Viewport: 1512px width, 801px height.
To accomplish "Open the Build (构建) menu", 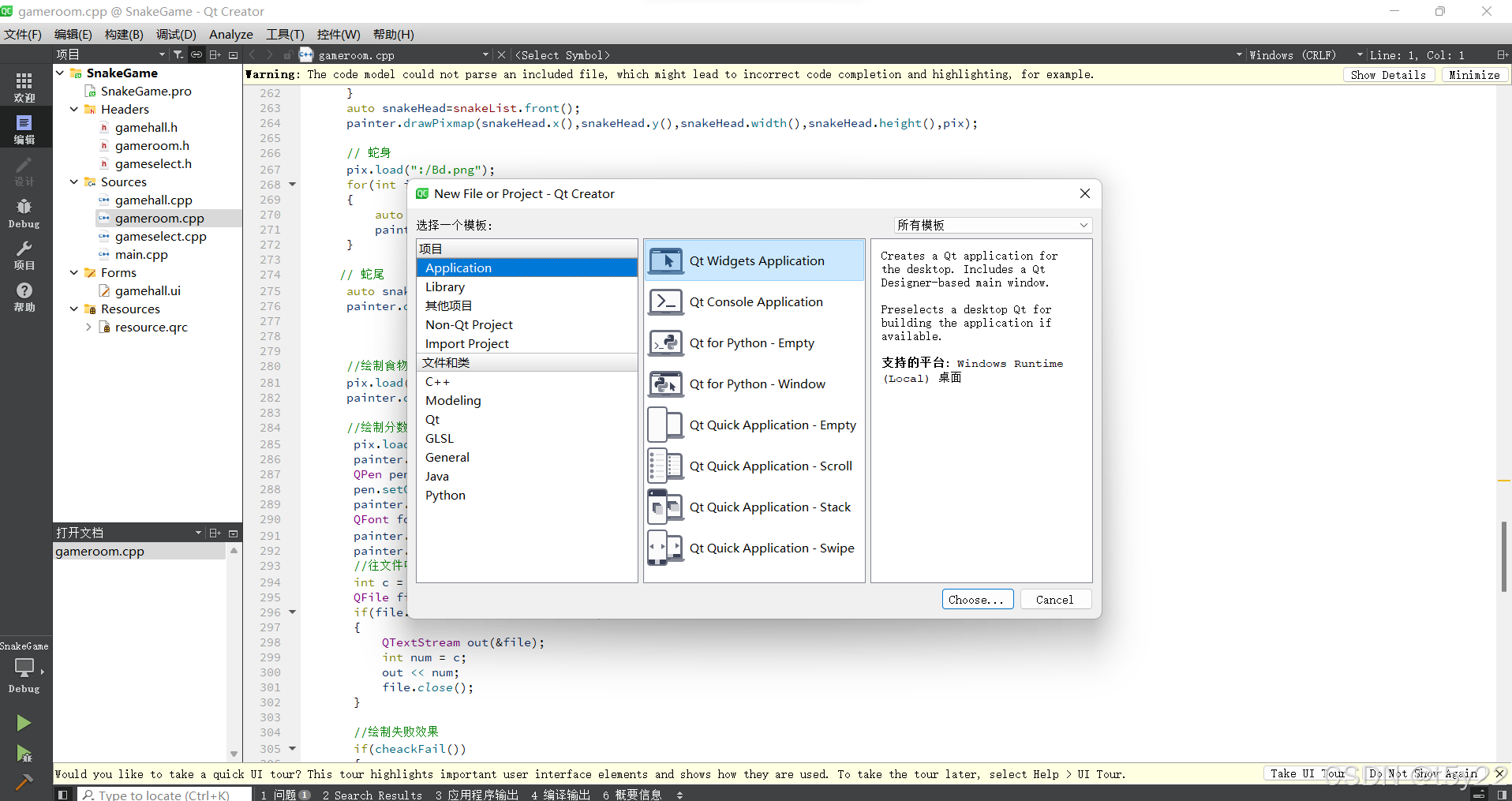I will [124, 34].
